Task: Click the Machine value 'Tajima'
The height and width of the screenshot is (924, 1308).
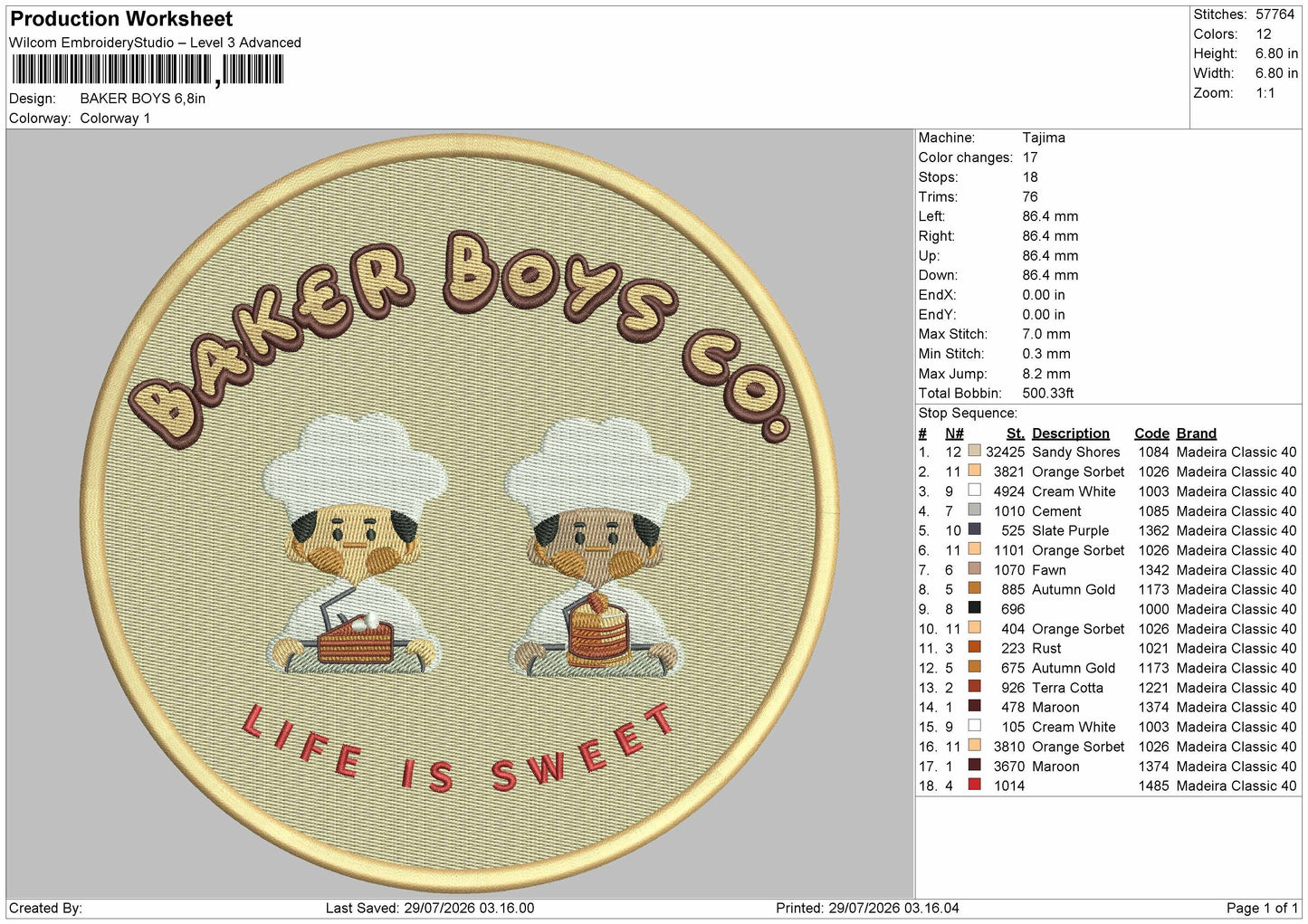Action: click(1044, 138)
